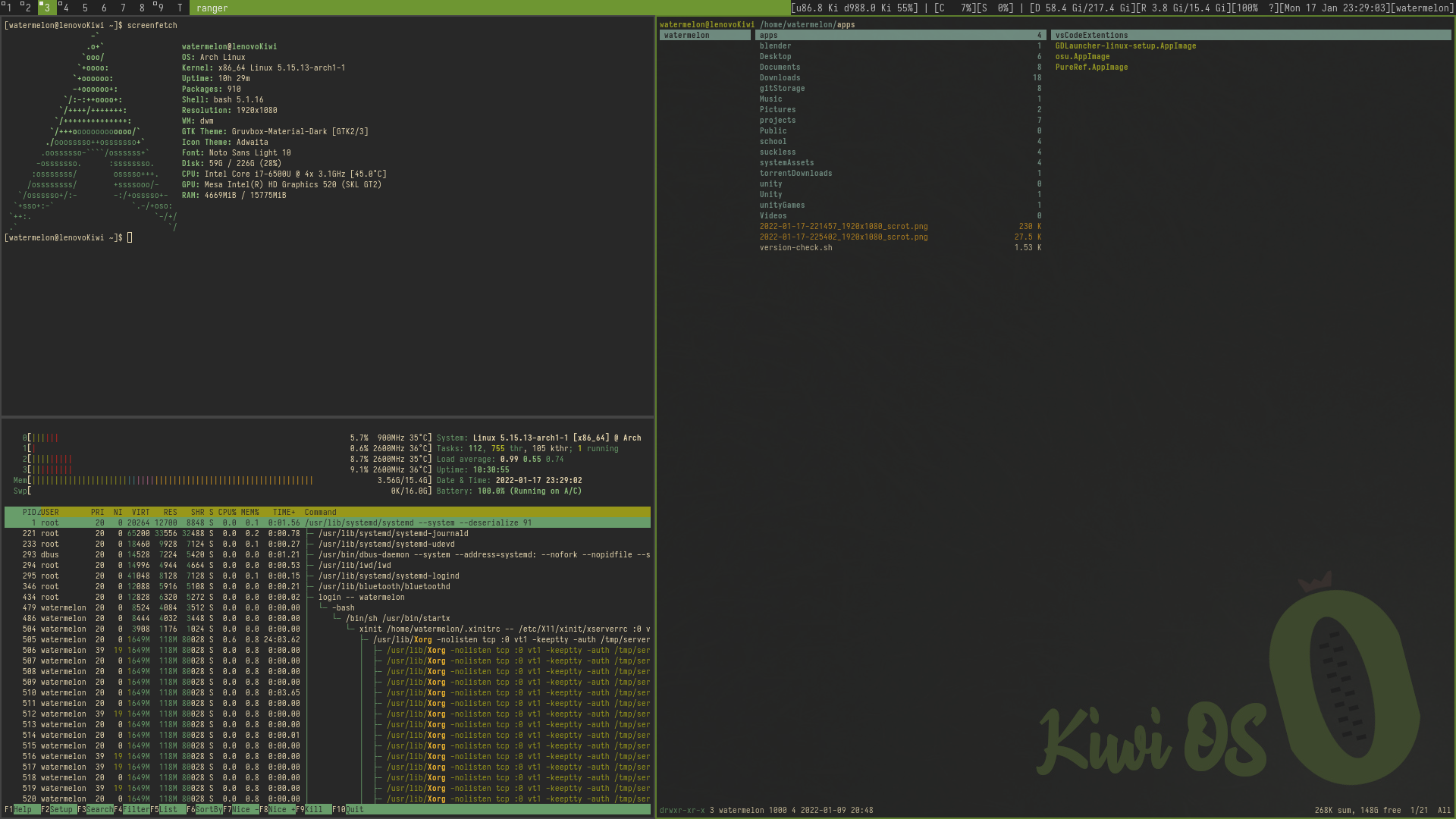
Task: Select the Public folder in ranger
Action: click(x=900, y=131)
